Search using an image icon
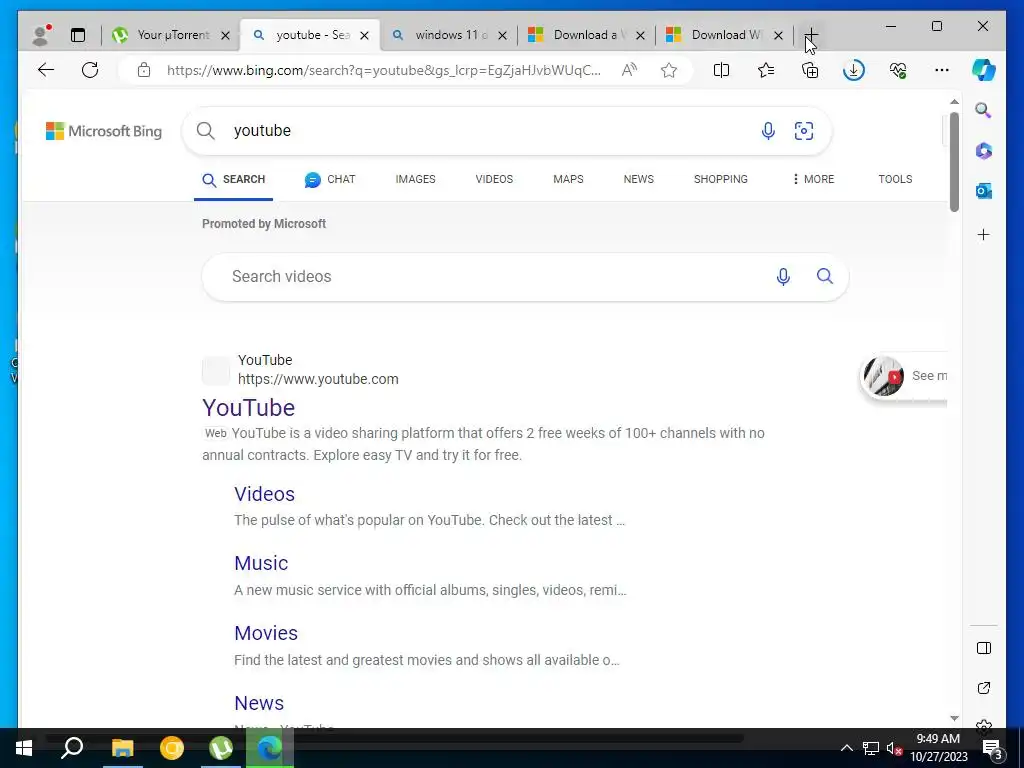1024x768 pixels. (x=803, y=131)
